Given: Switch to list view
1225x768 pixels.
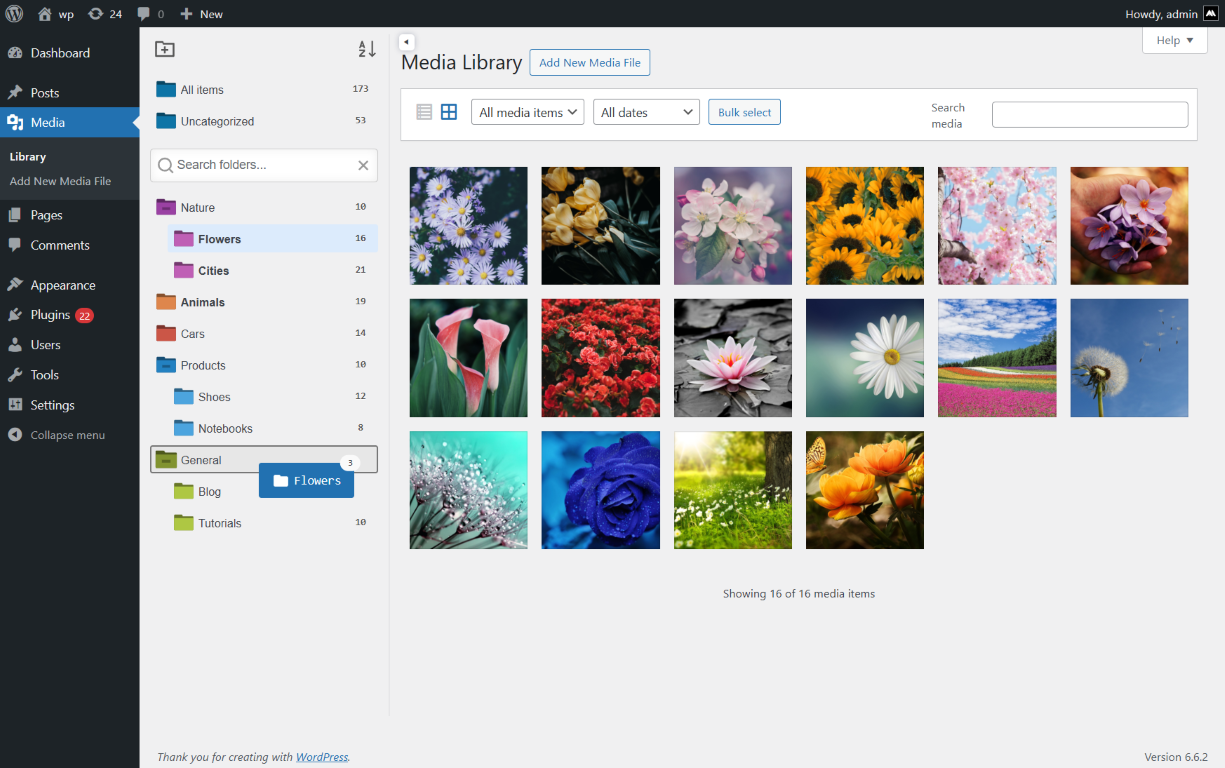Looking at the screenshot, I should point(424,112).
